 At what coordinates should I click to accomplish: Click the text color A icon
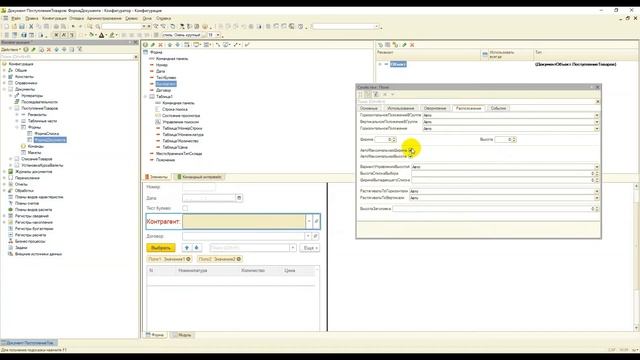[102, 35]
